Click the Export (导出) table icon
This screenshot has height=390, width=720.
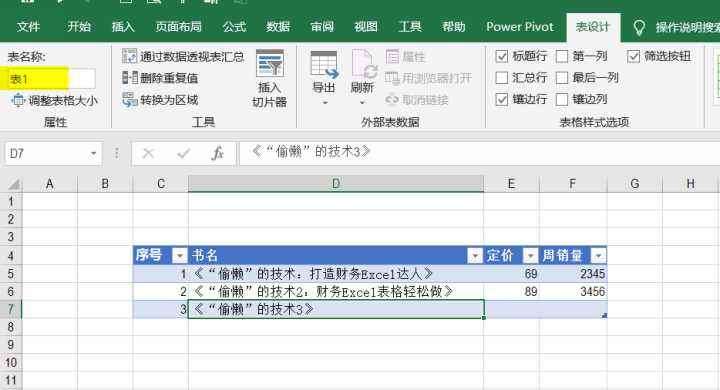[324, 65]
